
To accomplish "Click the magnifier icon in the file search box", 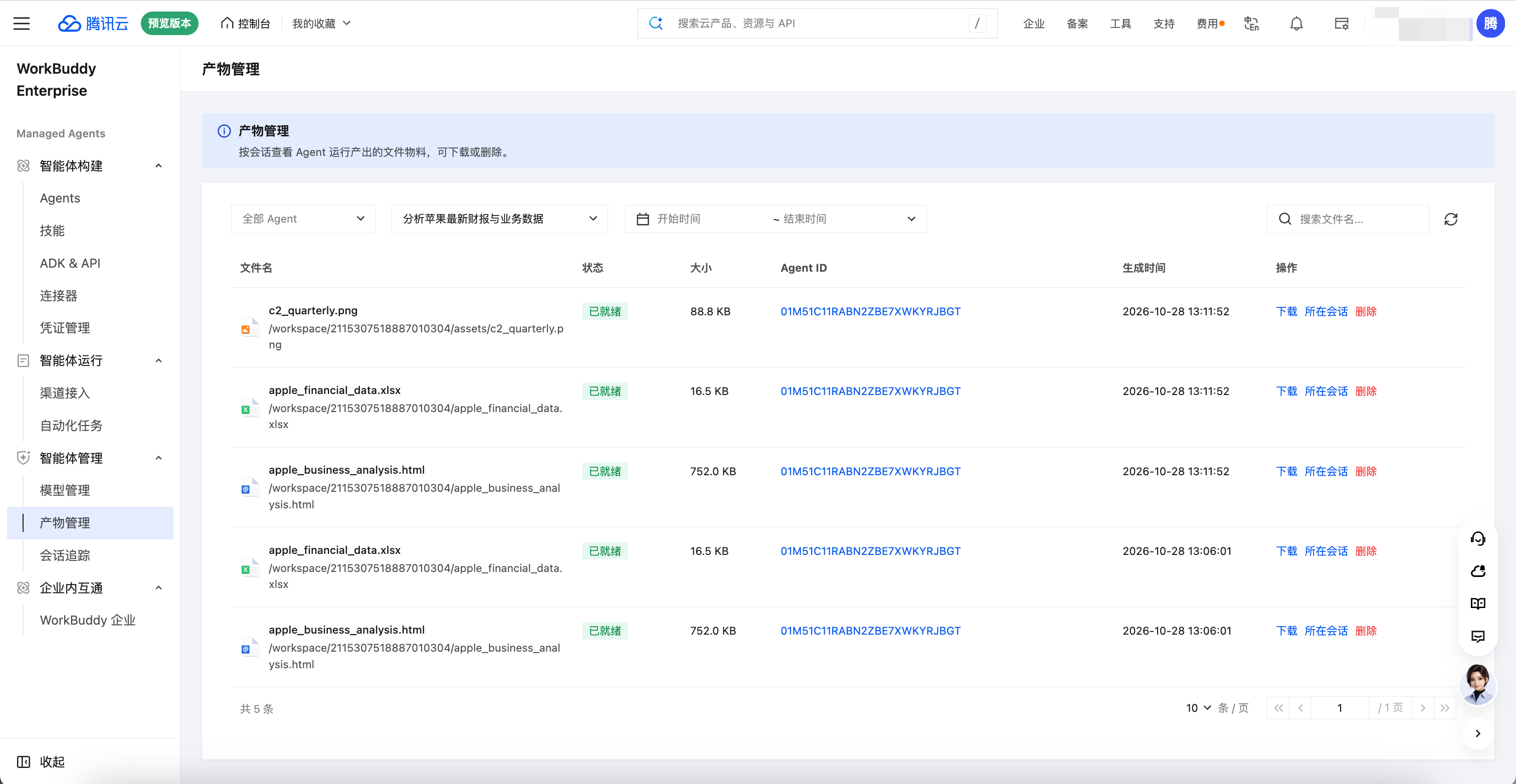I will pyautogui.click(x=1285, y=219).
